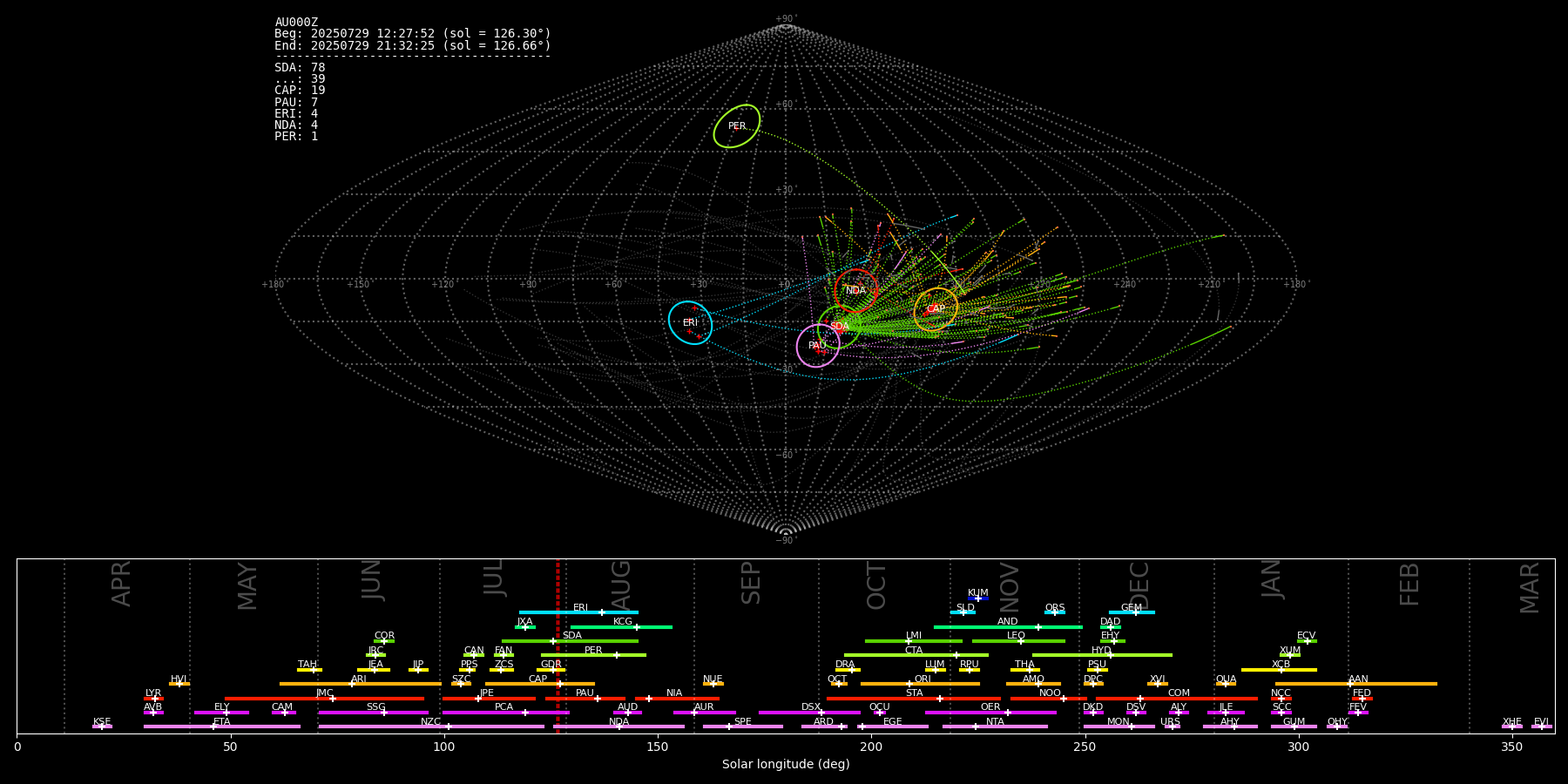Click the red dashed current solar longitude marker
The image size is (1568, 784).
(x=558, y=645)
